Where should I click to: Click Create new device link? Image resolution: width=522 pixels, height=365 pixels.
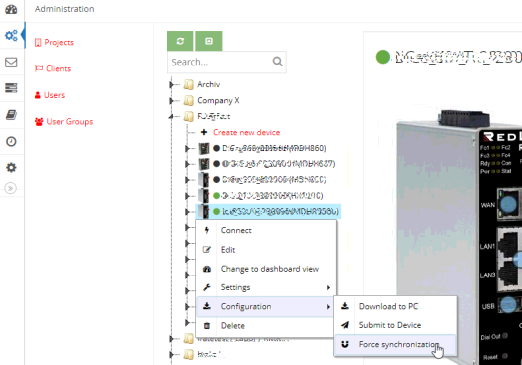click(x=246, y=132)
